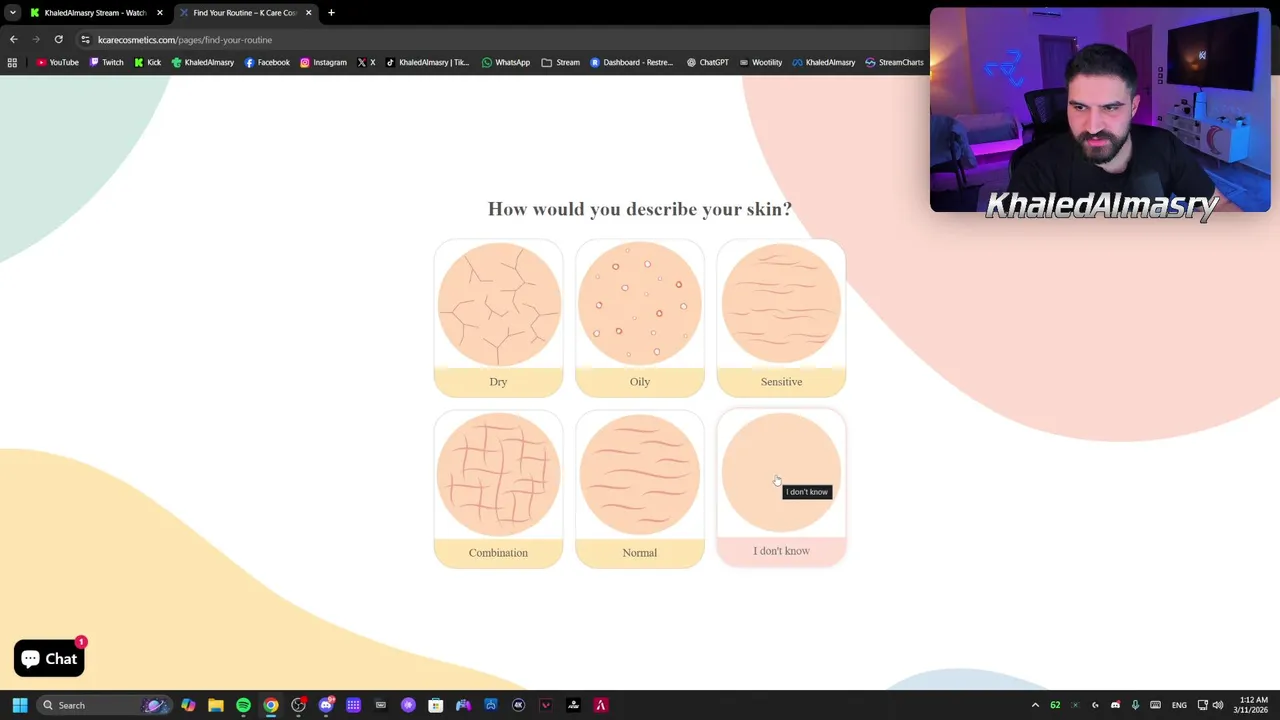Viewport: 1280px width, 720px height.
Task: Select the Dry skin type card
Action: point(498,318)
